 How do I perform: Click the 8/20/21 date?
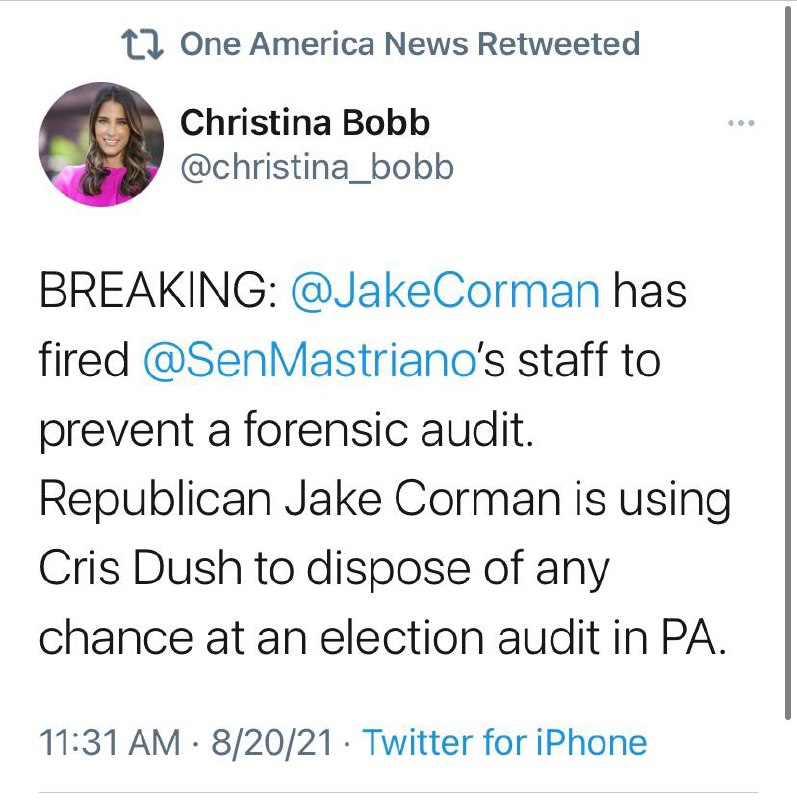[270, 742]
